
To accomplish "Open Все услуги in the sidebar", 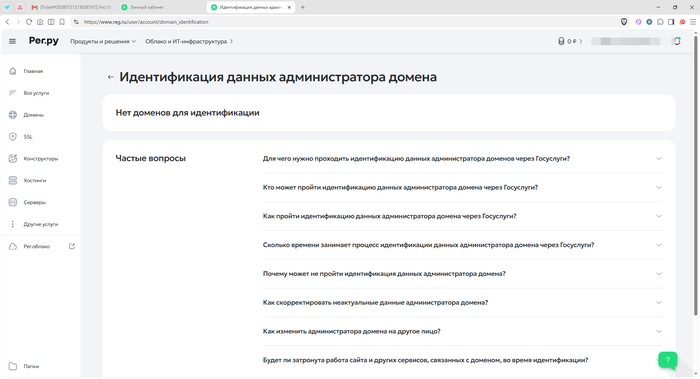I will 36,93.
